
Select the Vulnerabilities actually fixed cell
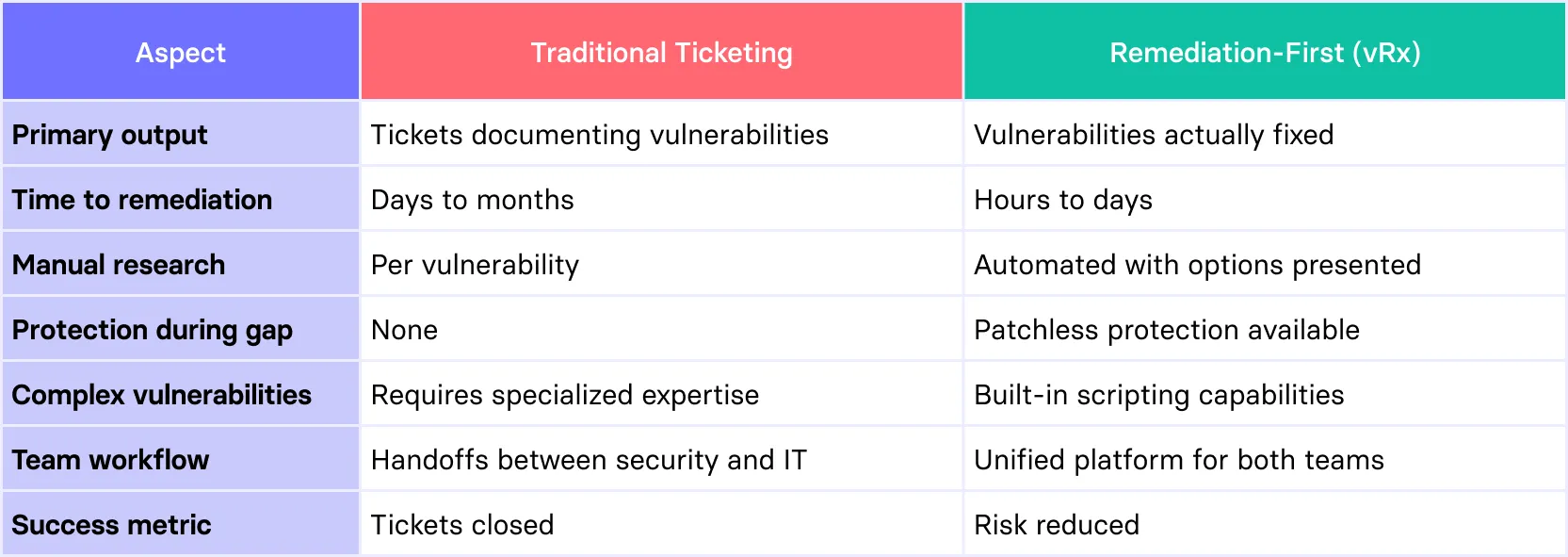(1265, 134)
